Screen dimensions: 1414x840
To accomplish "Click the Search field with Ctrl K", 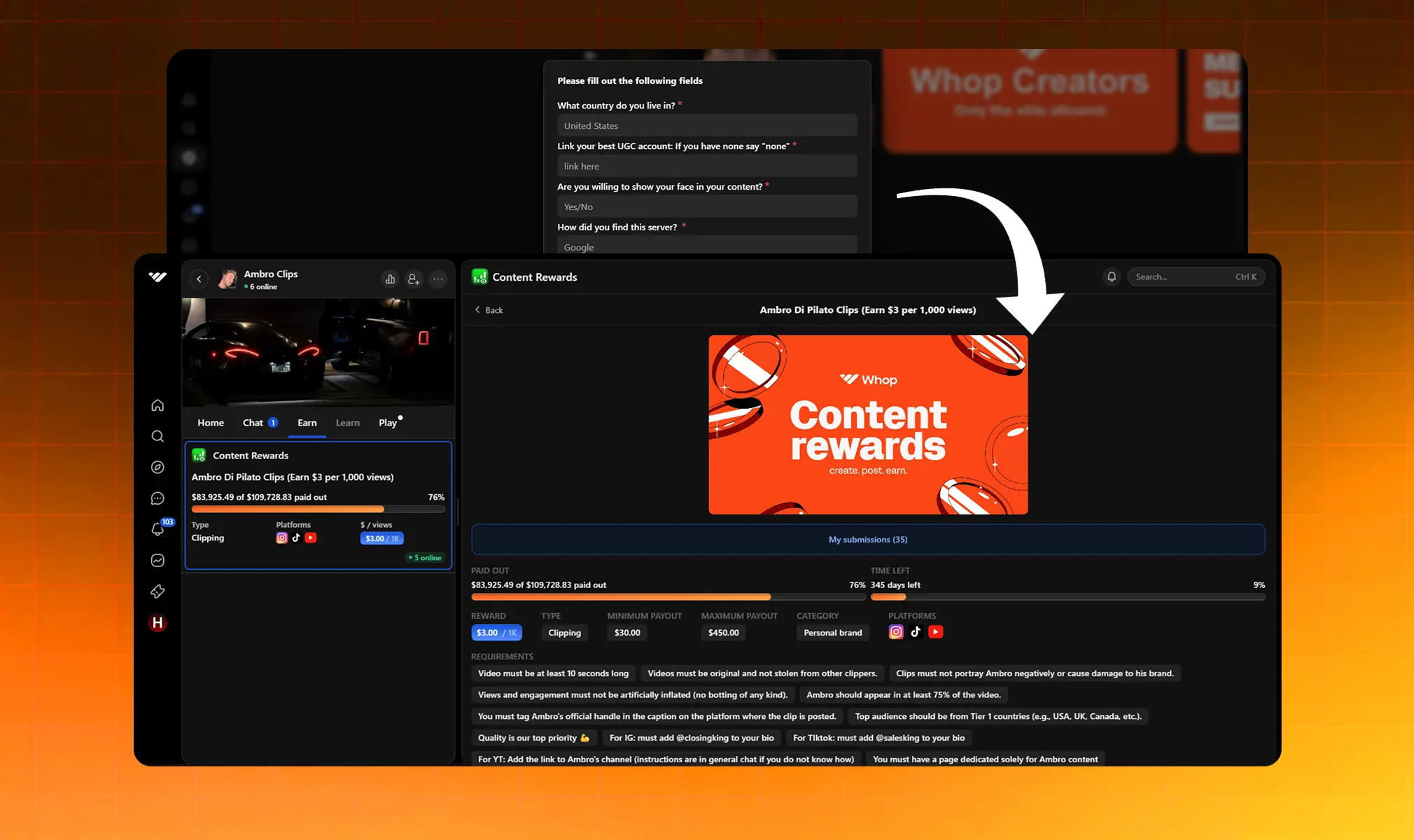I will 1196,276.
